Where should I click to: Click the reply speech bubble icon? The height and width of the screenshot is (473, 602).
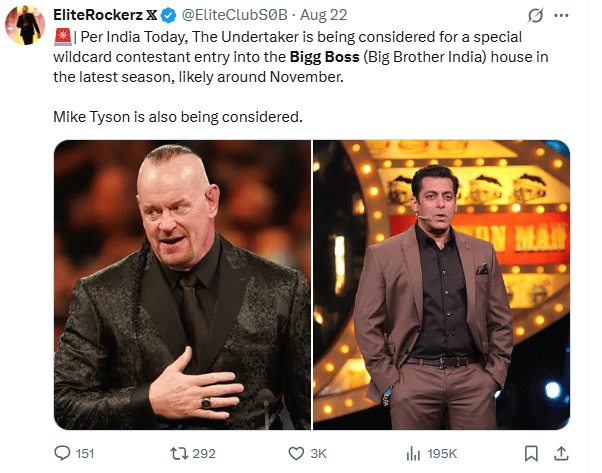60,453
